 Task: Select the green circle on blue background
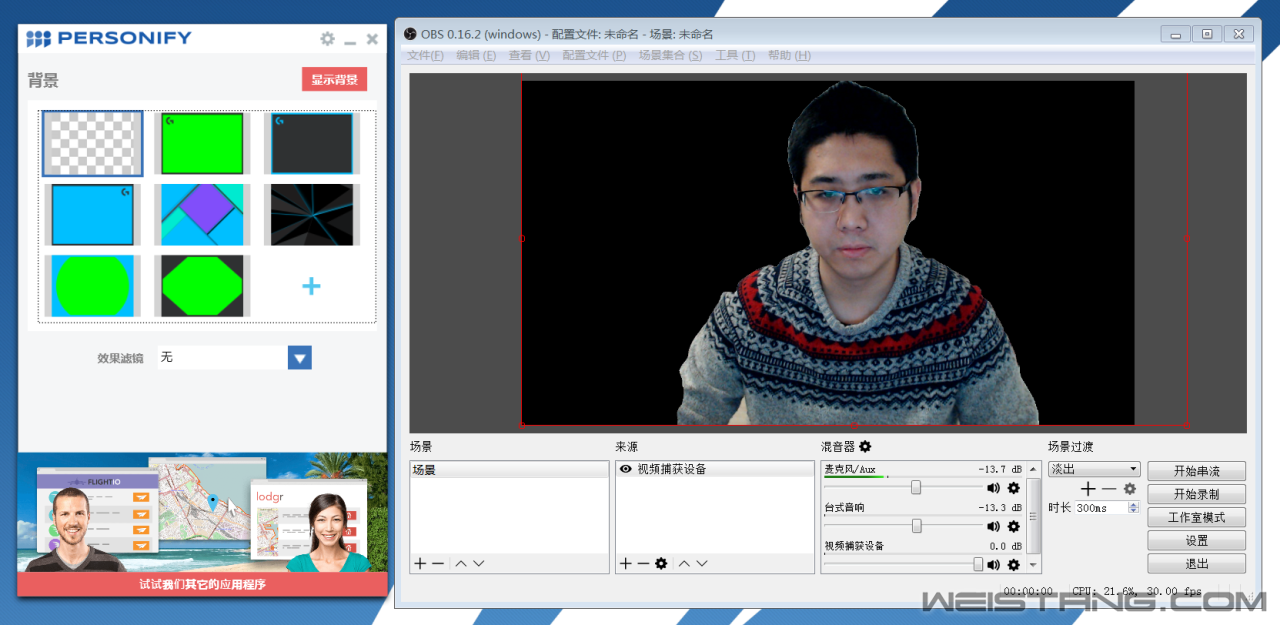[x=92, y=286]
